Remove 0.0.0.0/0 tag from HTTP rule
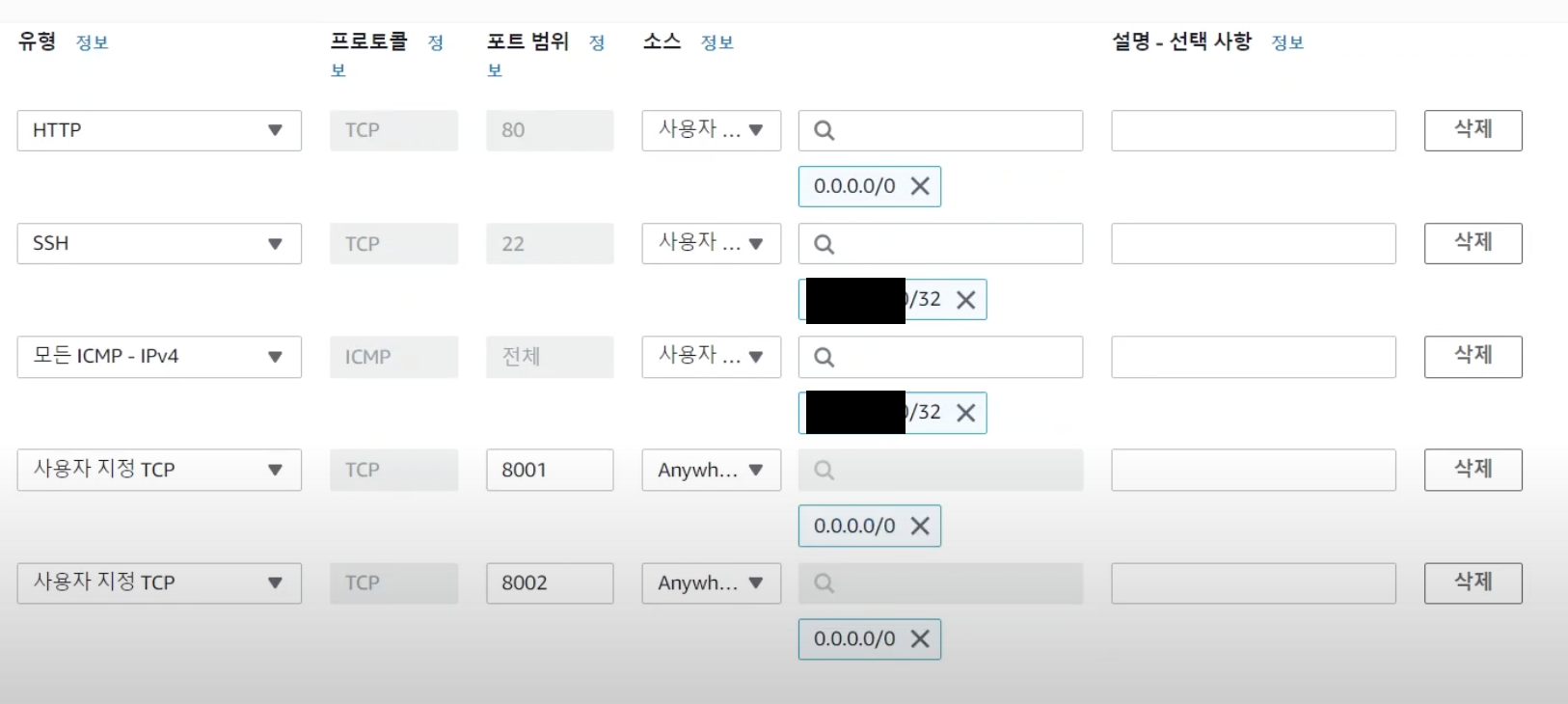1568x704 pixels. click(920, 186)
